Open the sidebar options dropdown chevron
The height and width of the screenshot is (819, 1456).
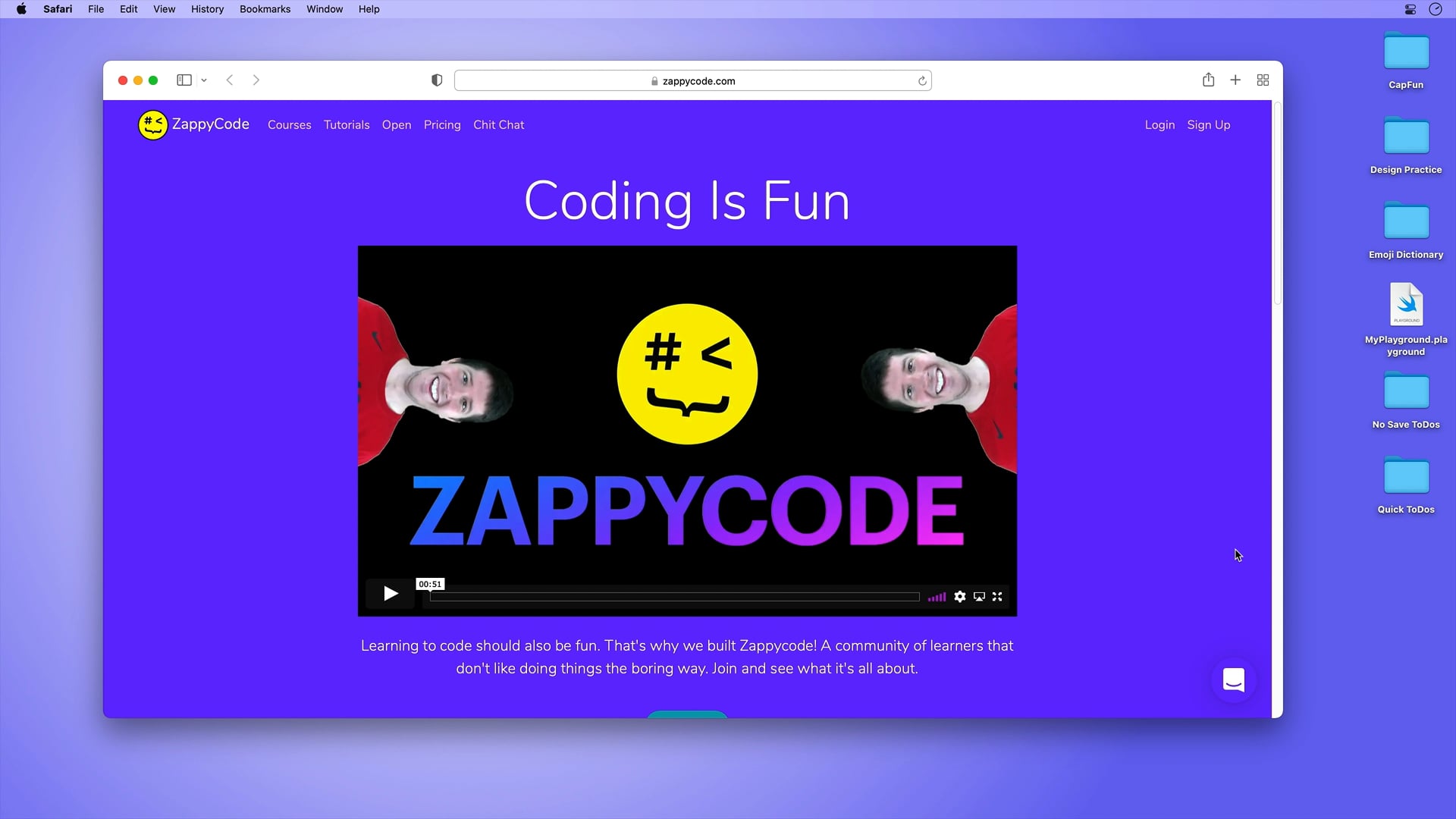[x=204, y=80]
